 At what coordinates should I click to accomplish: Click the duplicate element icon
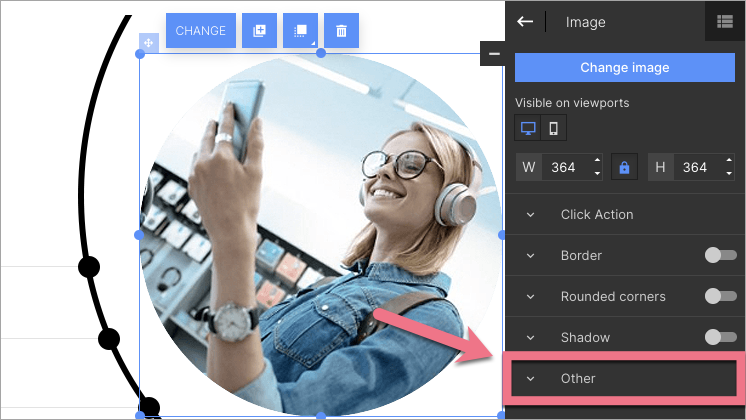pos(260,31)
